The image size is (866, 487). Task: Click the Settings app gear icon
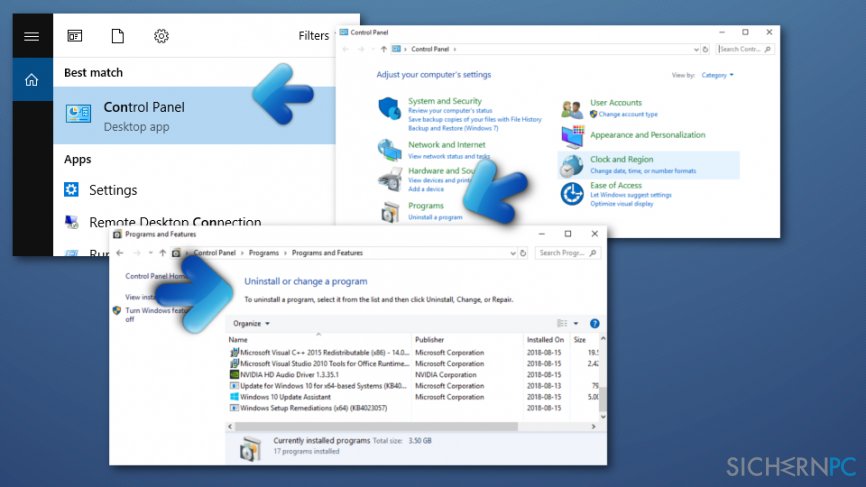tap(71, 189)
